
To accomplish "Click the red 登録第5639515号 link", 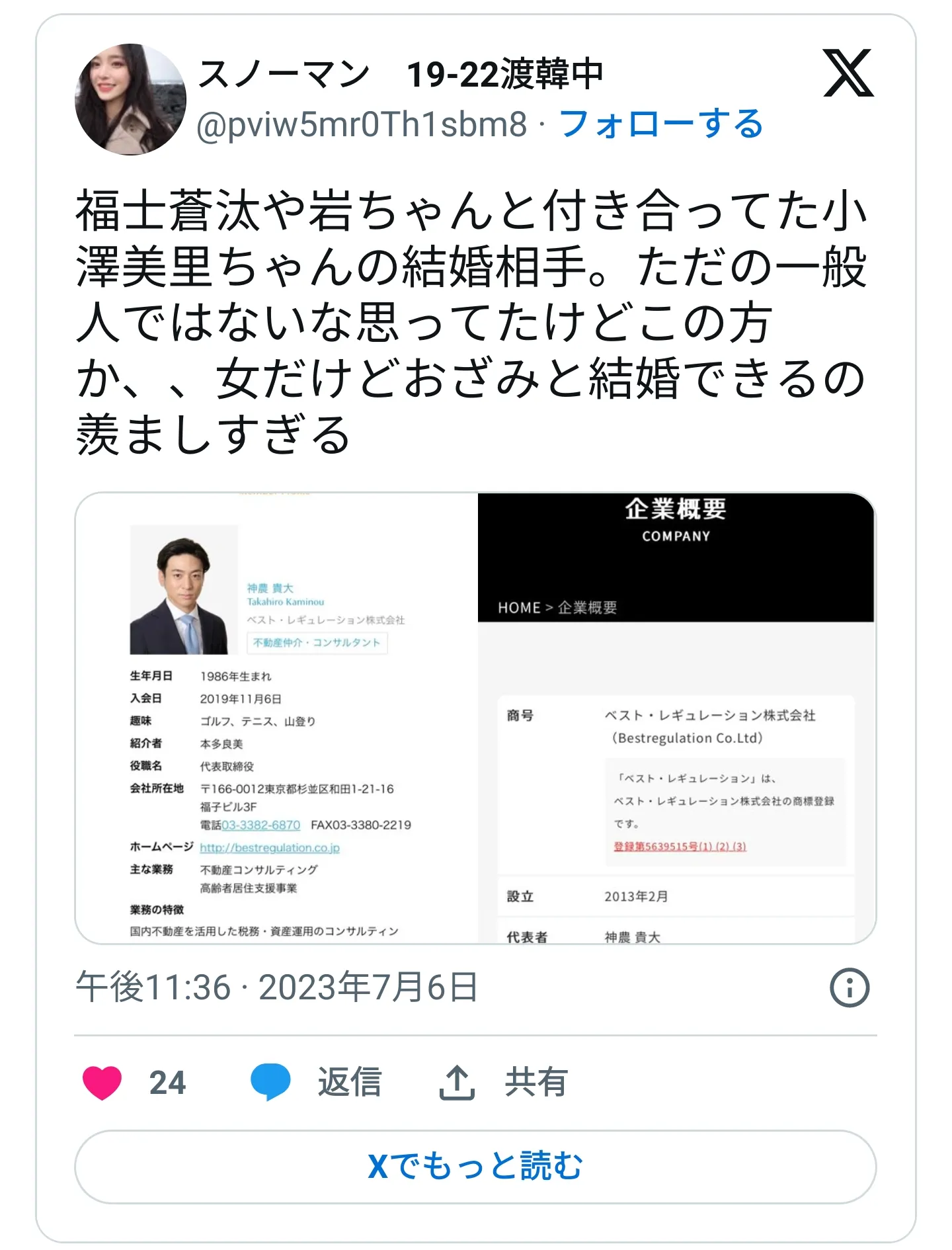I will (x=680, y=847).
